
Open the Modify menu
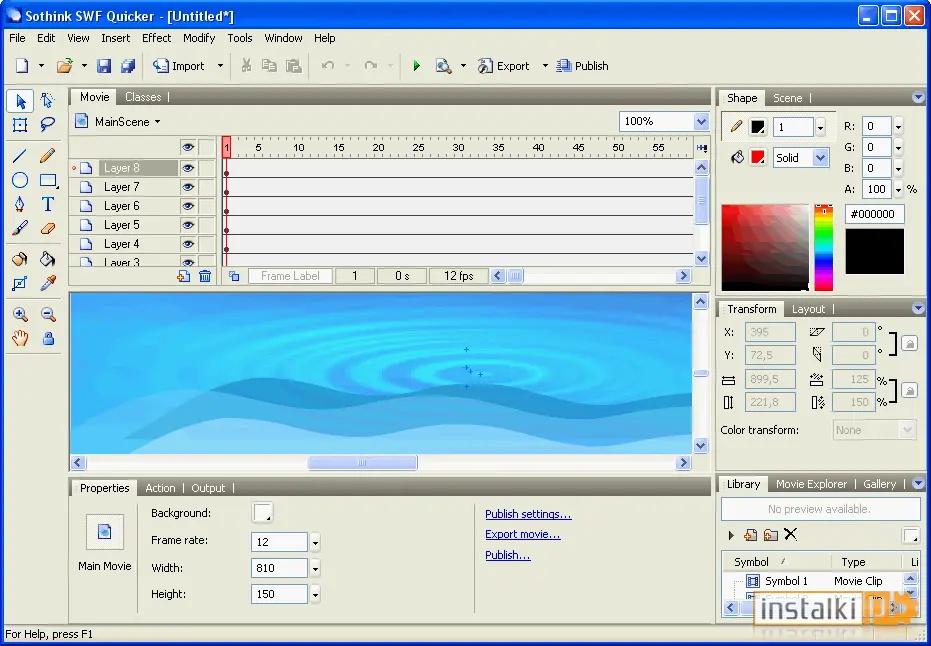pos(199,38)
